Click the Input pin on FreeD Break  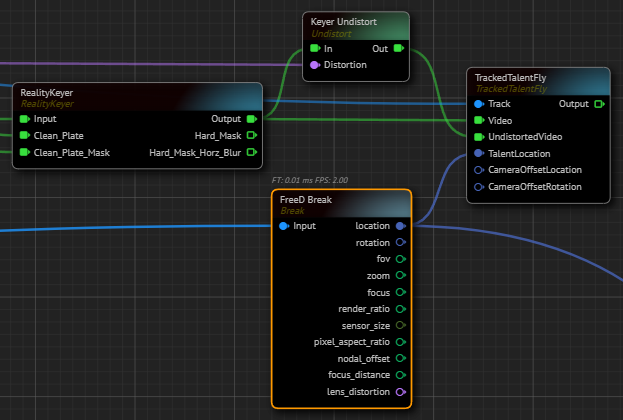click(x=284, y=226)
